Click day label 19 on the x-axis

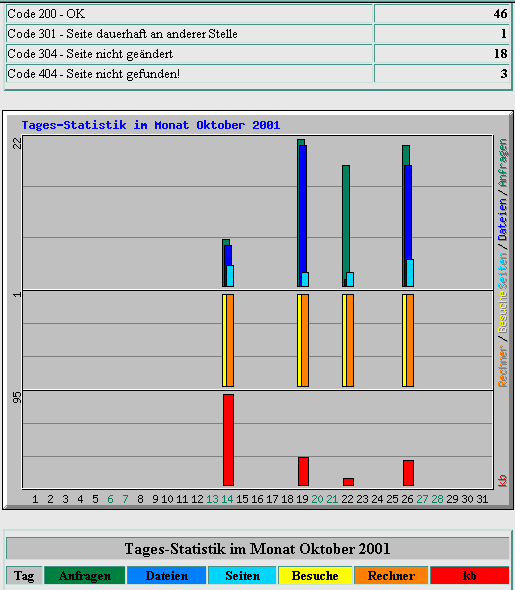[x=302, y=499]
